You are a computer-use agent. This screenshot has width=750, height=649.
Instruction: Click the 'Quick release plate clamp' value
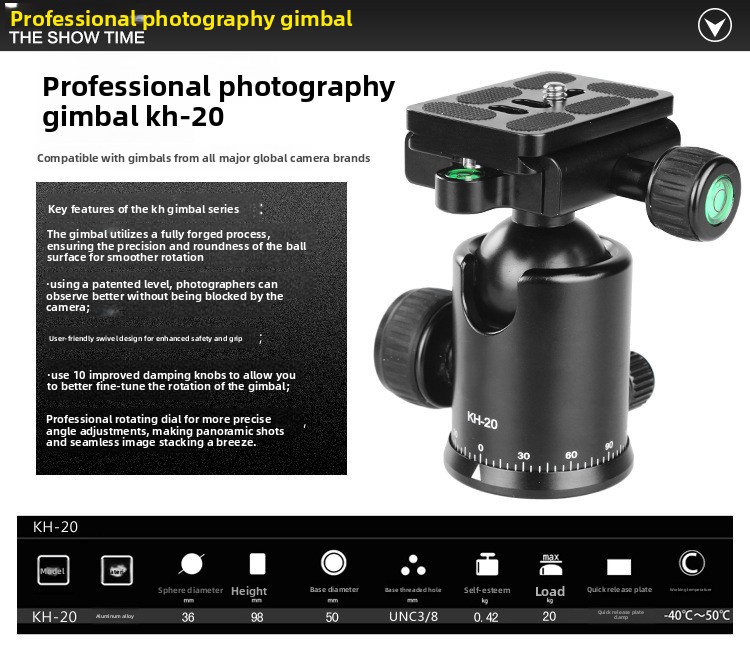pos(620,615)
